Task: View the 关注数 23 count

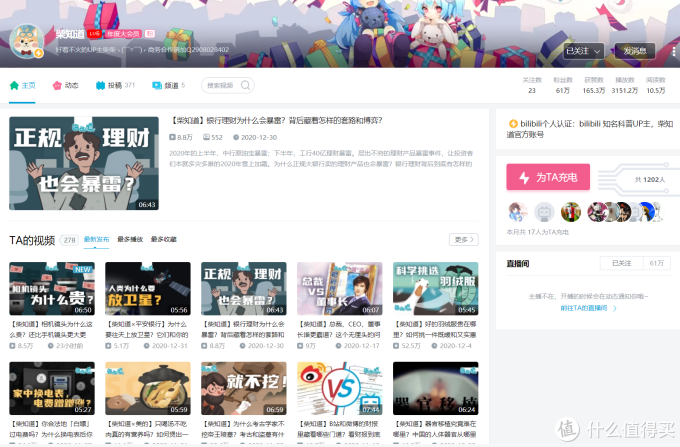Action: tap(532, 85)
